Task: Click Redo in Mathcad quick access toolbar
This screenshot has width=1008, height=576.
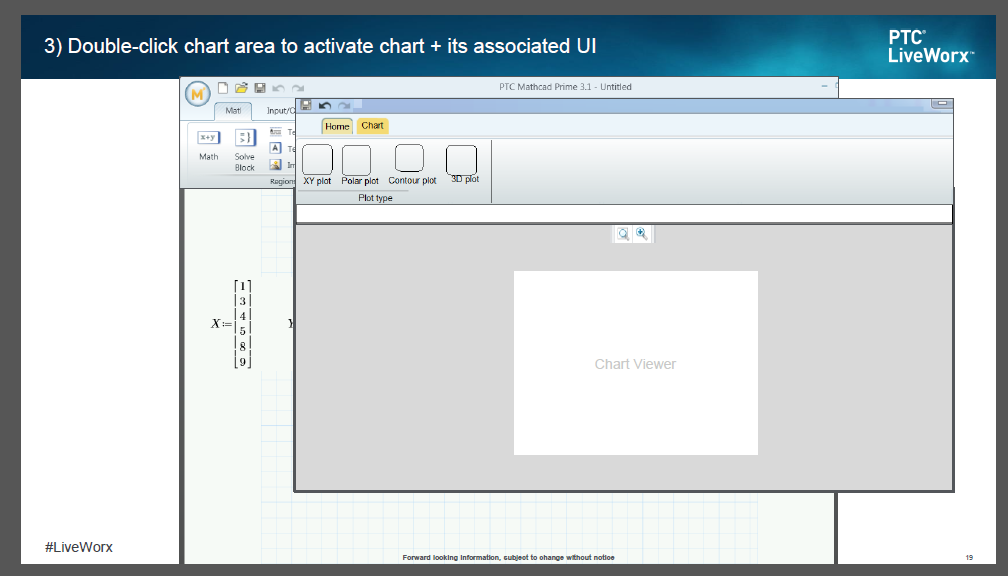Action: coord(298,88)
